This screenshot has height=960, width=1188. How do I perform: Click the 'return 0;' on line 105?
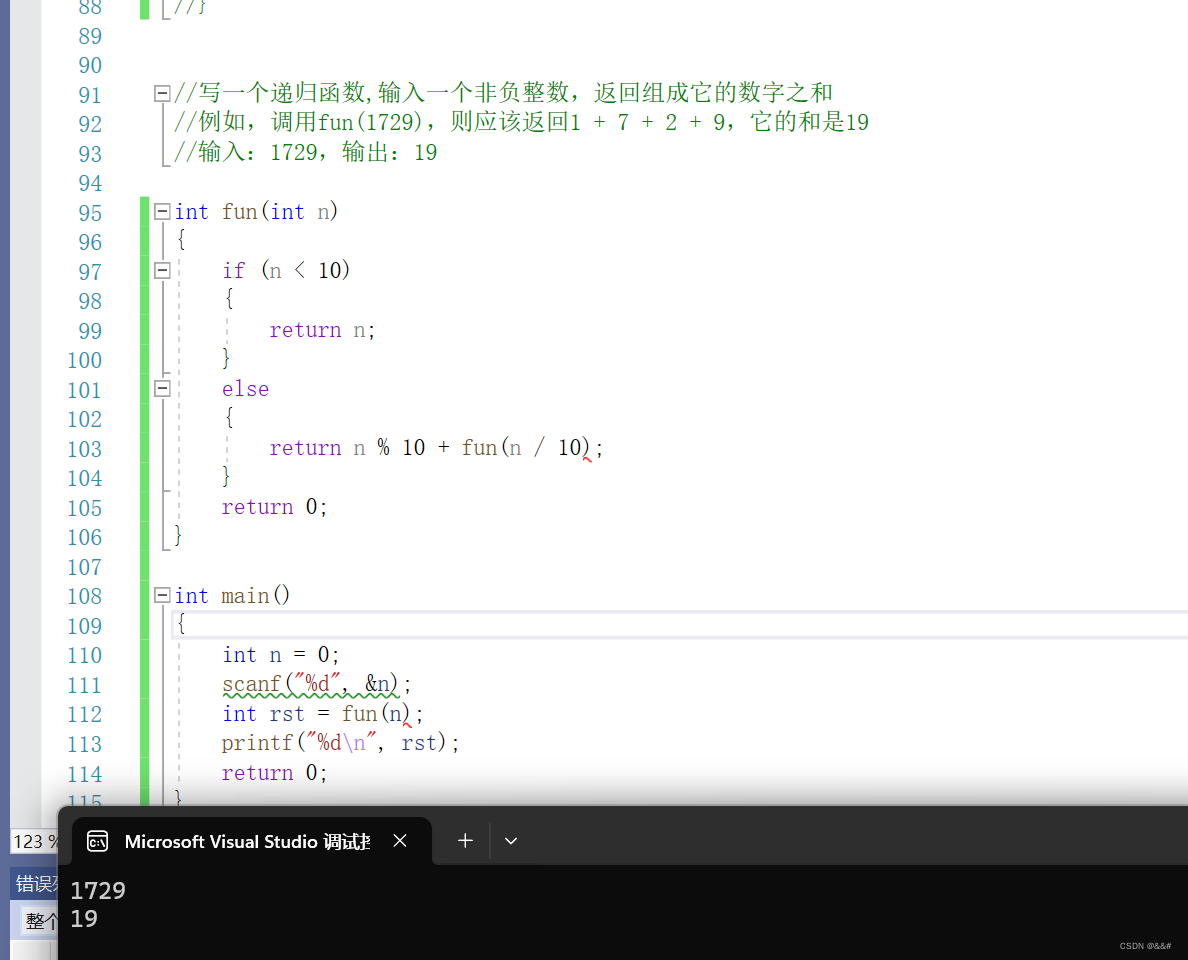point(274,507)
